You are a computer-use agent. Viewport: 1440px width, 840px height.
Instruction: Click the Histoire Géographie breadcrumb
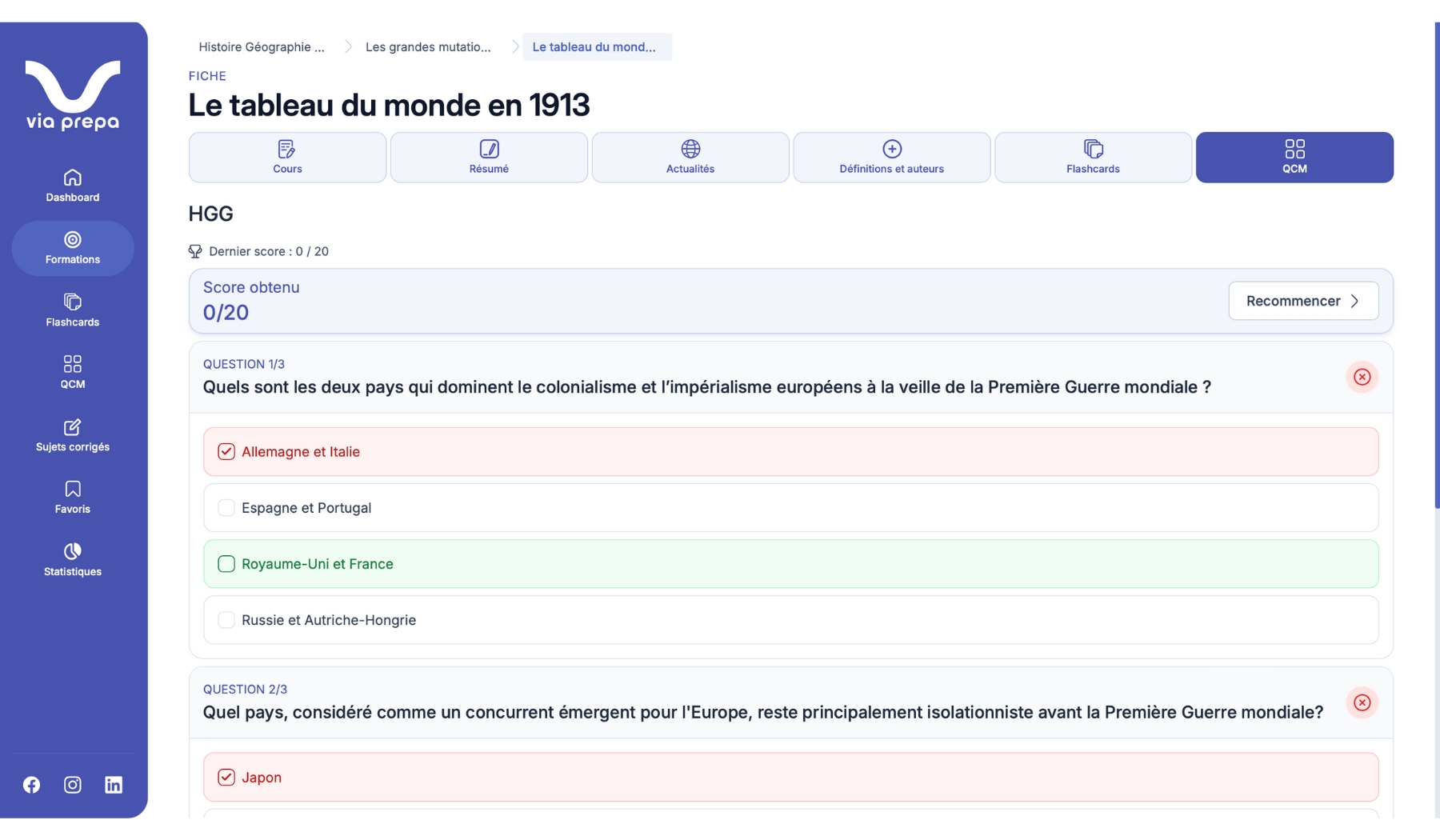pos(262,47)
